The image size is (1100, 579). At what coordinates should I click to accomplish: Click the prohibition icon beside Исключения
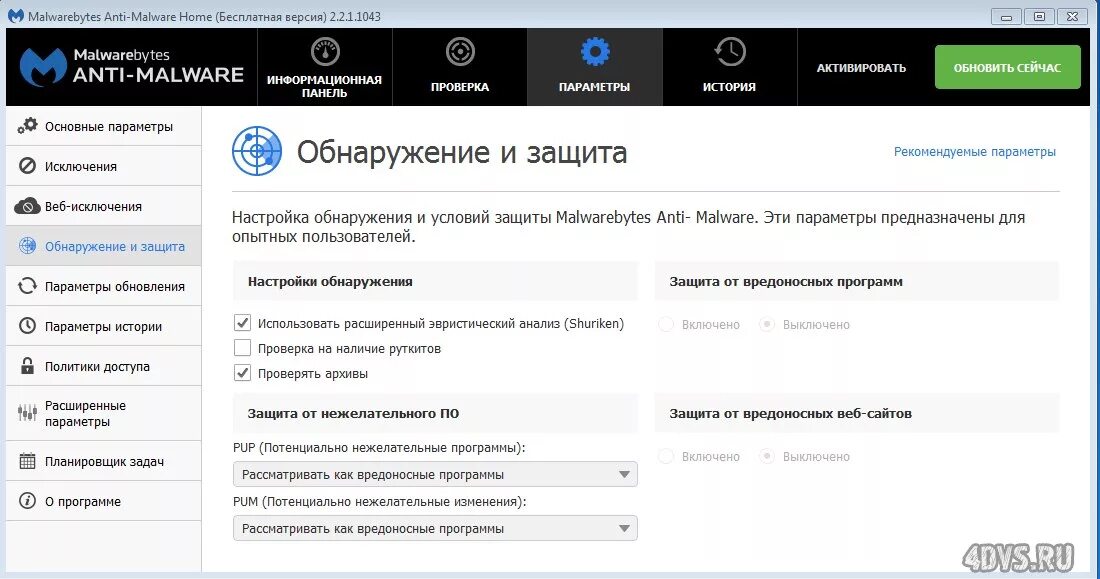tap(27, 166)
